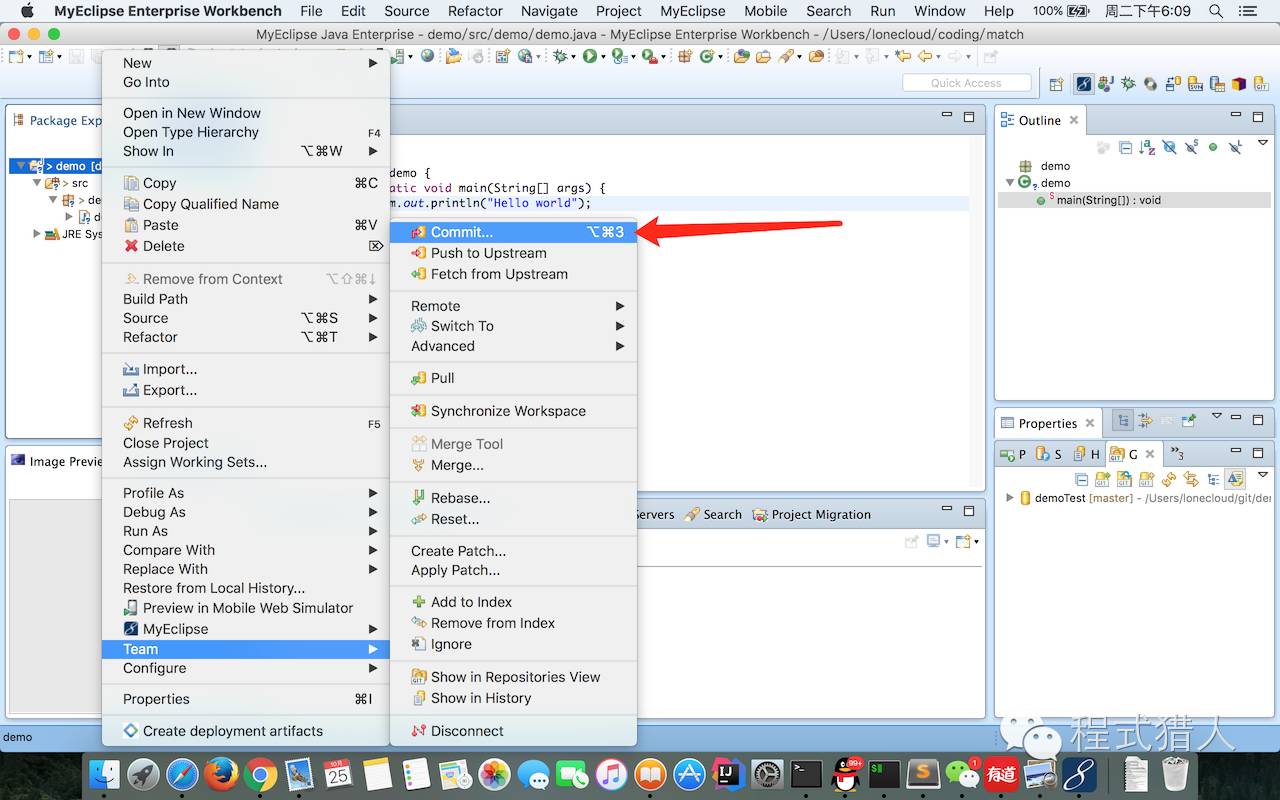Click Create new Git repository icon
Screen dimensions: 1280x800
pos(1146,480)
